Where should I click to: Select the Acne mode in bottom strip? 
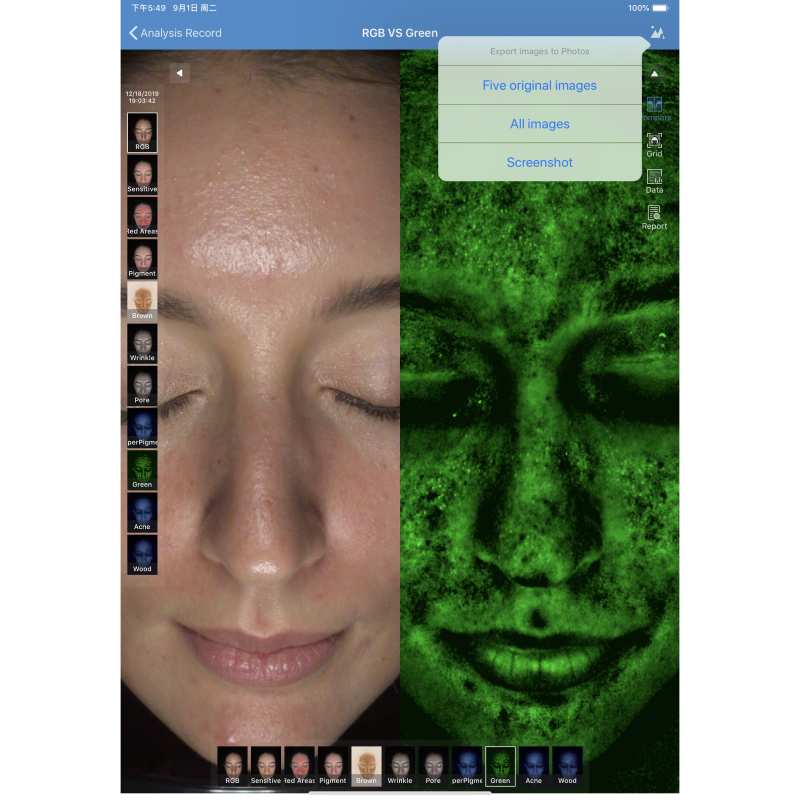click(x=534, y=765)
